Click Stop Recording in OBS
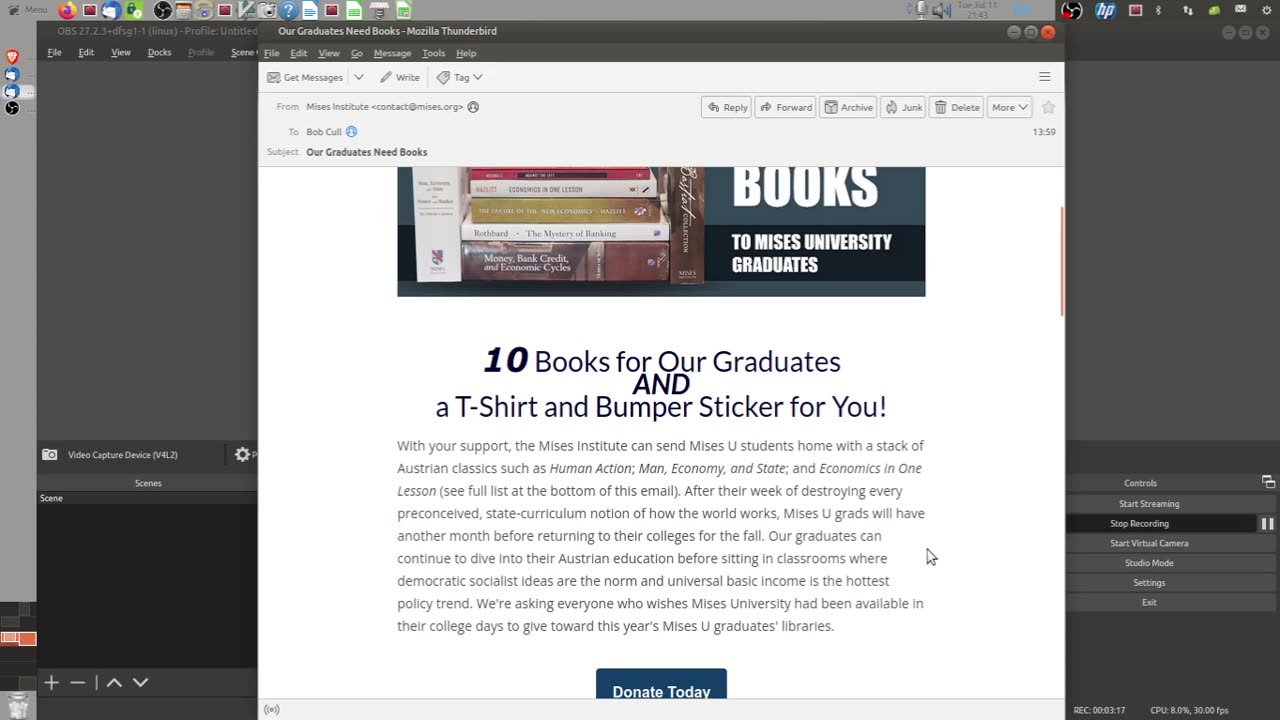This screenshot has width=1280, height=720. (1139, 524)
